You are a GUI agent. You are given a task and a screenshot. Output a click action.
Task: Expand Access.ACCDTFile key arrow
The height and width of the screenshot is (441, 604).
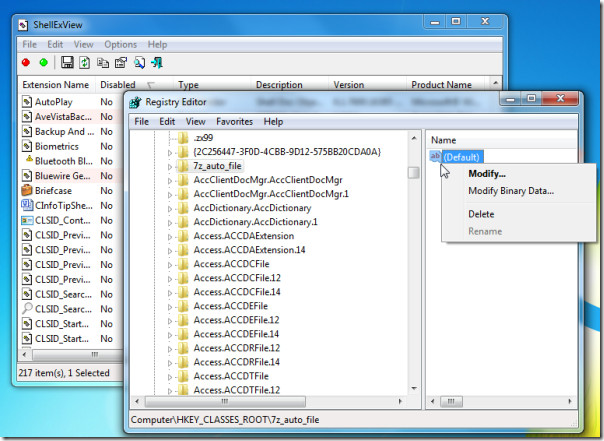coord(170,377)
